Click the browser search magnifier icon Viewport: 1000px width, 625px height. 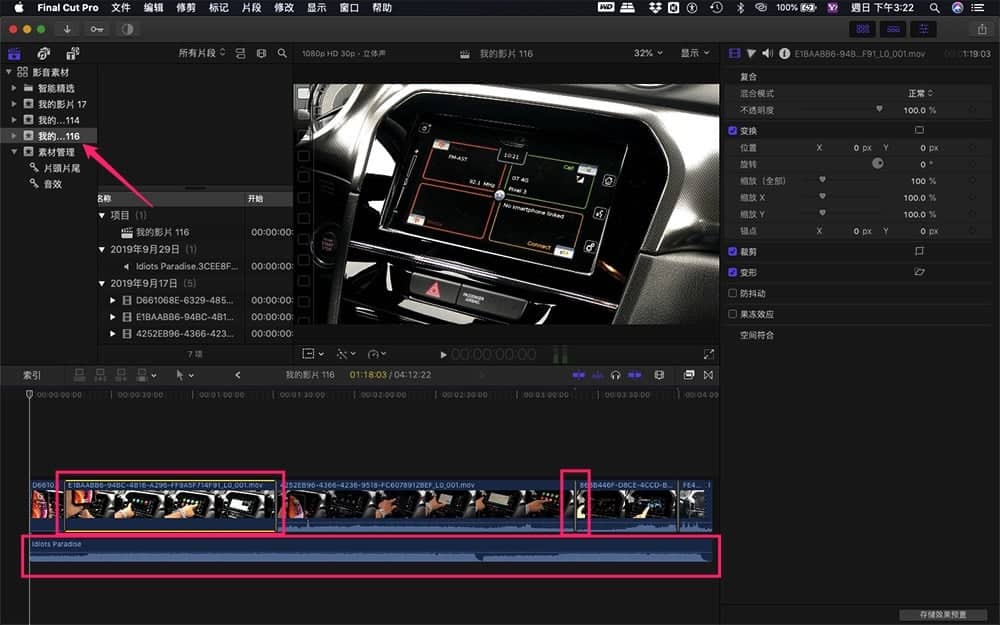point(282,54)
